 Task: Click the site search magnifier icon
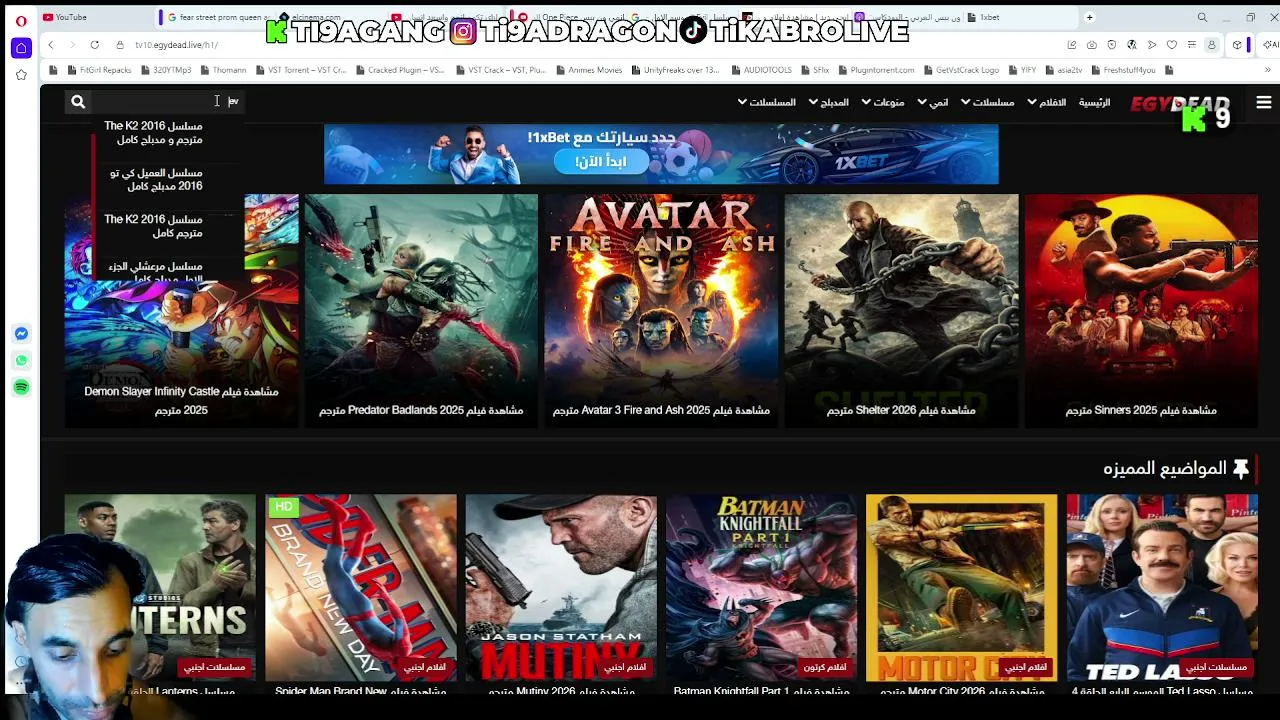click(78, 101)
